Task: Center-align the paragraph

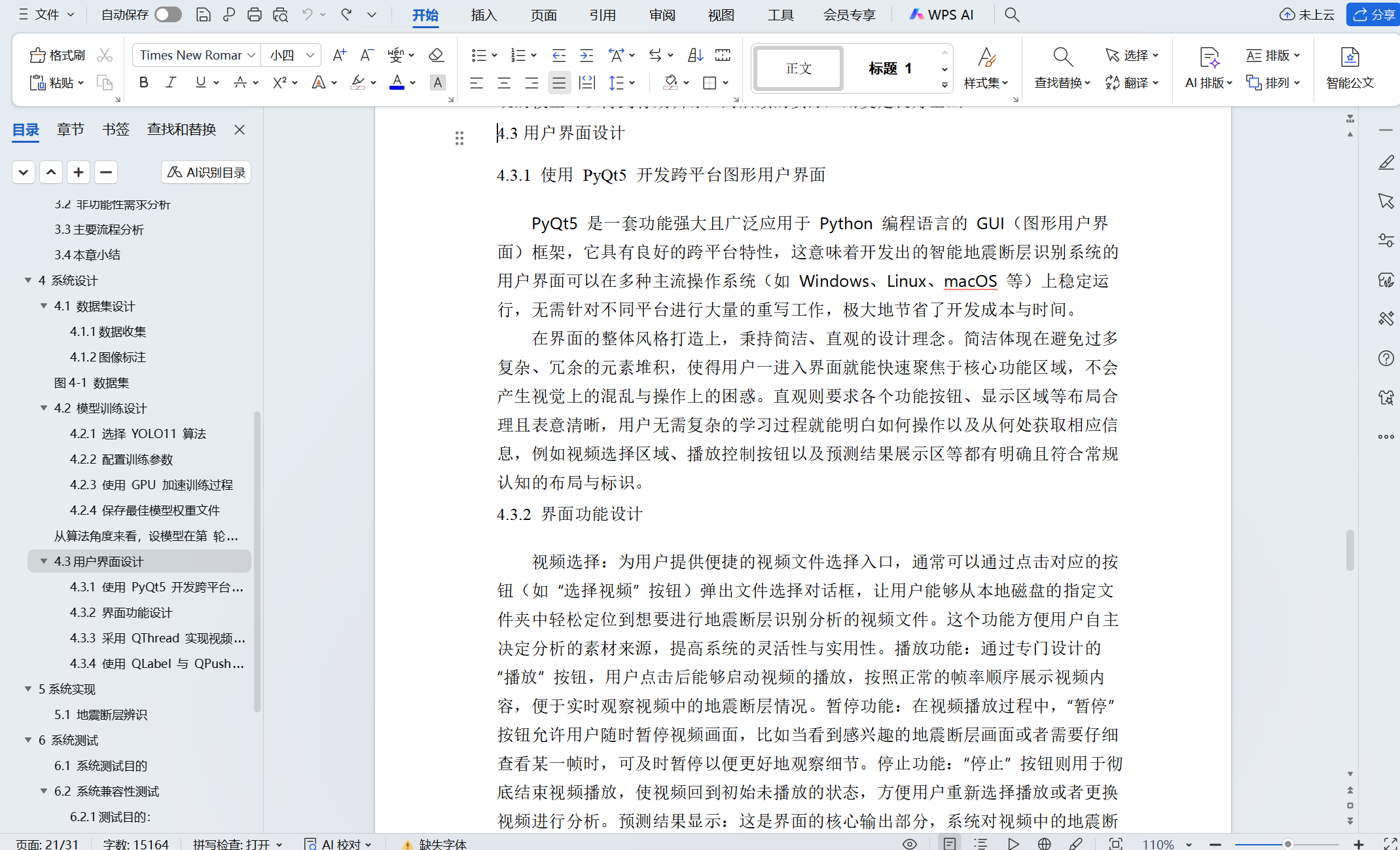Action: tap(504, 83)
